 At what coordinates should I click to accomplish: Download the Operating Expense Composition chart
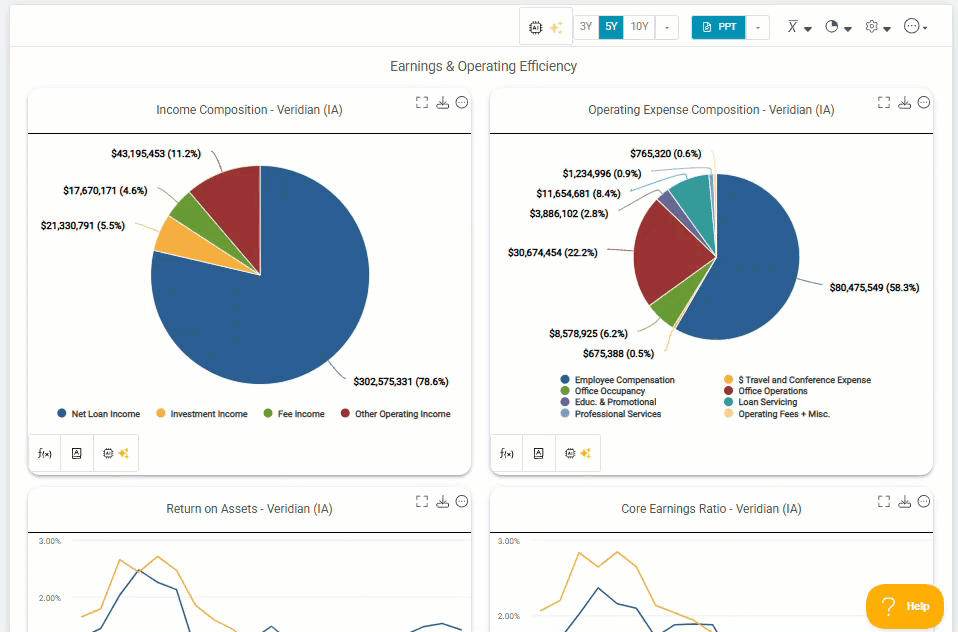pos(904,103)
